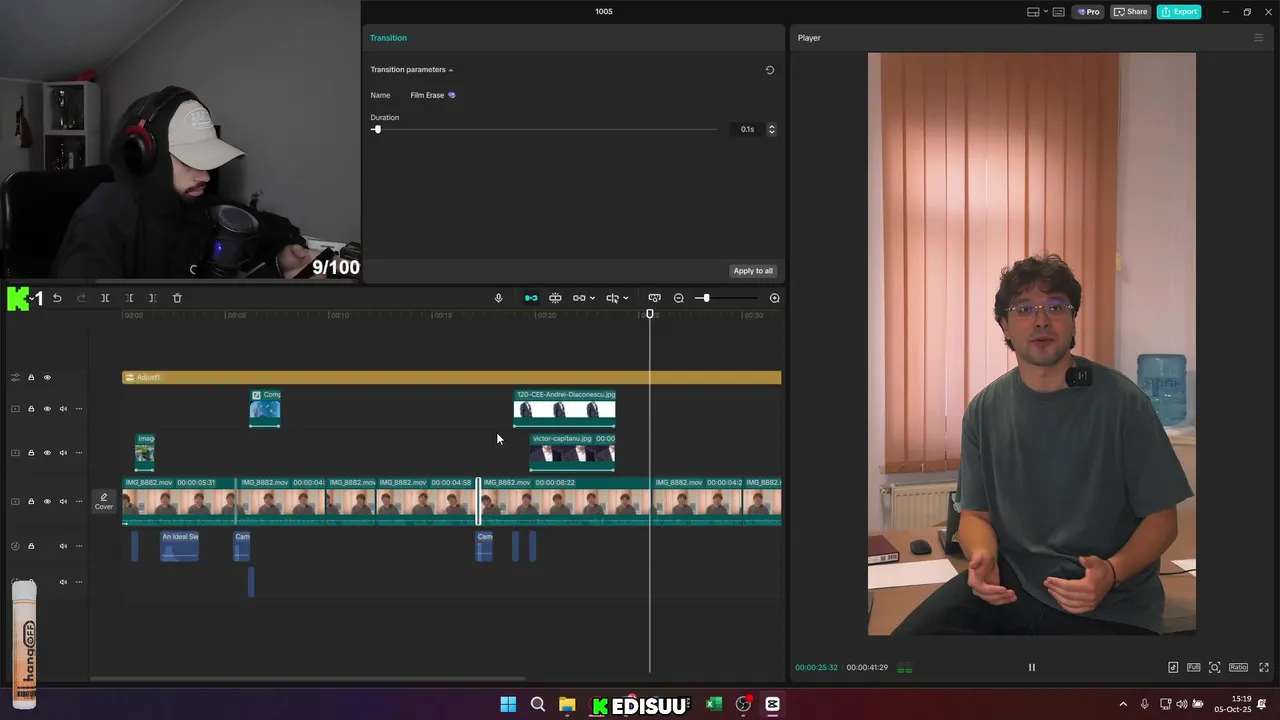Viewport: 1280px width, 720px height.
Task: Click the Share button
Action: click(1131, 12)
